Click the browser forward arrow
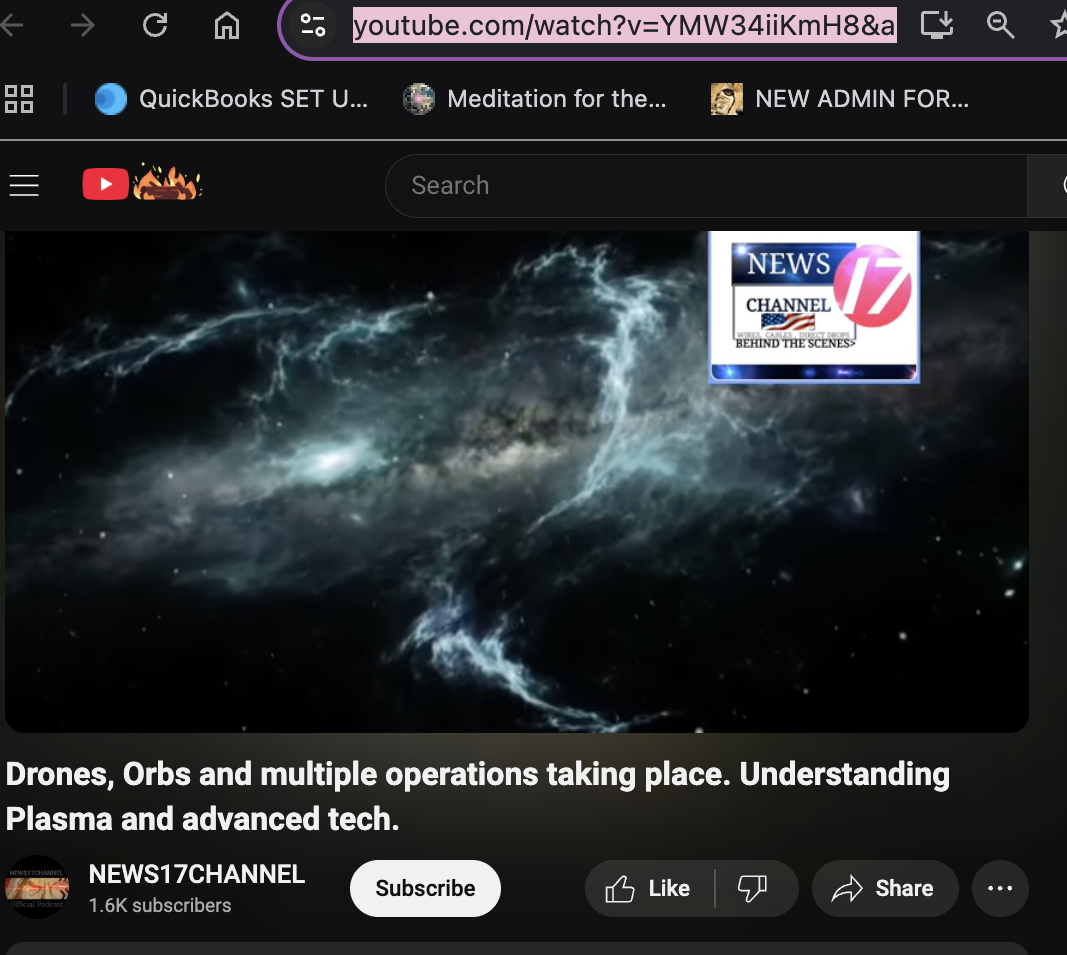Image resolution: width=1067 pixels, height=955 pixels. [83, 26]
